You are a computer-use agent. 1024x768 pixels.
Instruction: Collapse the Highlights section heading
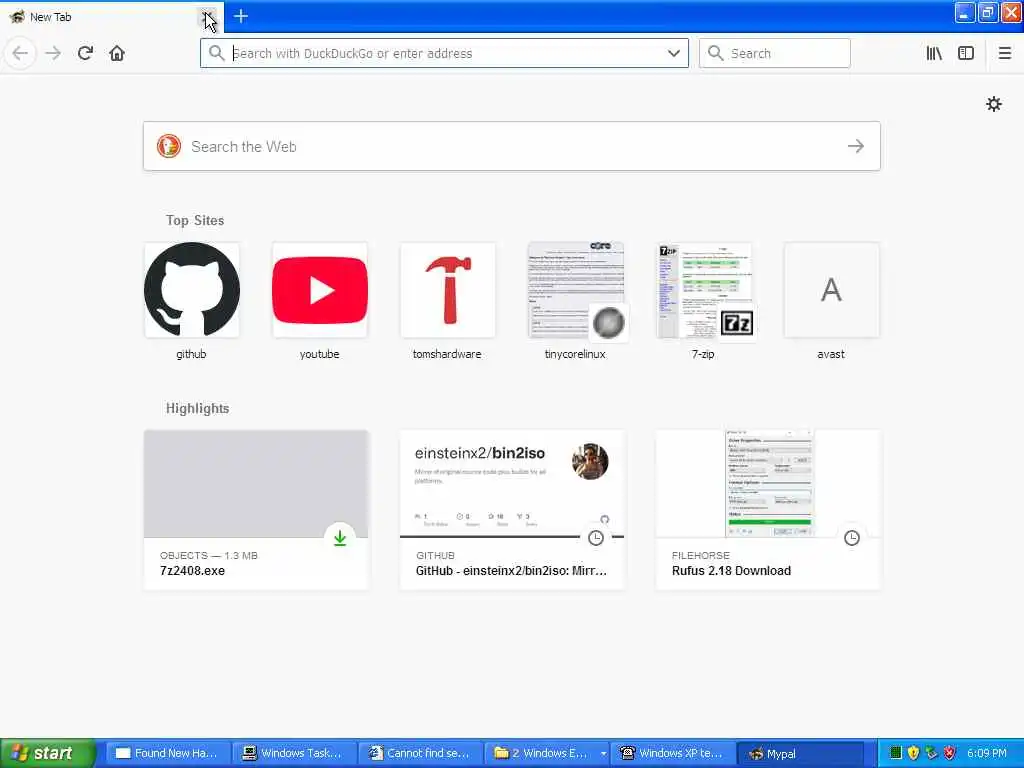click(x=197, y=408)
